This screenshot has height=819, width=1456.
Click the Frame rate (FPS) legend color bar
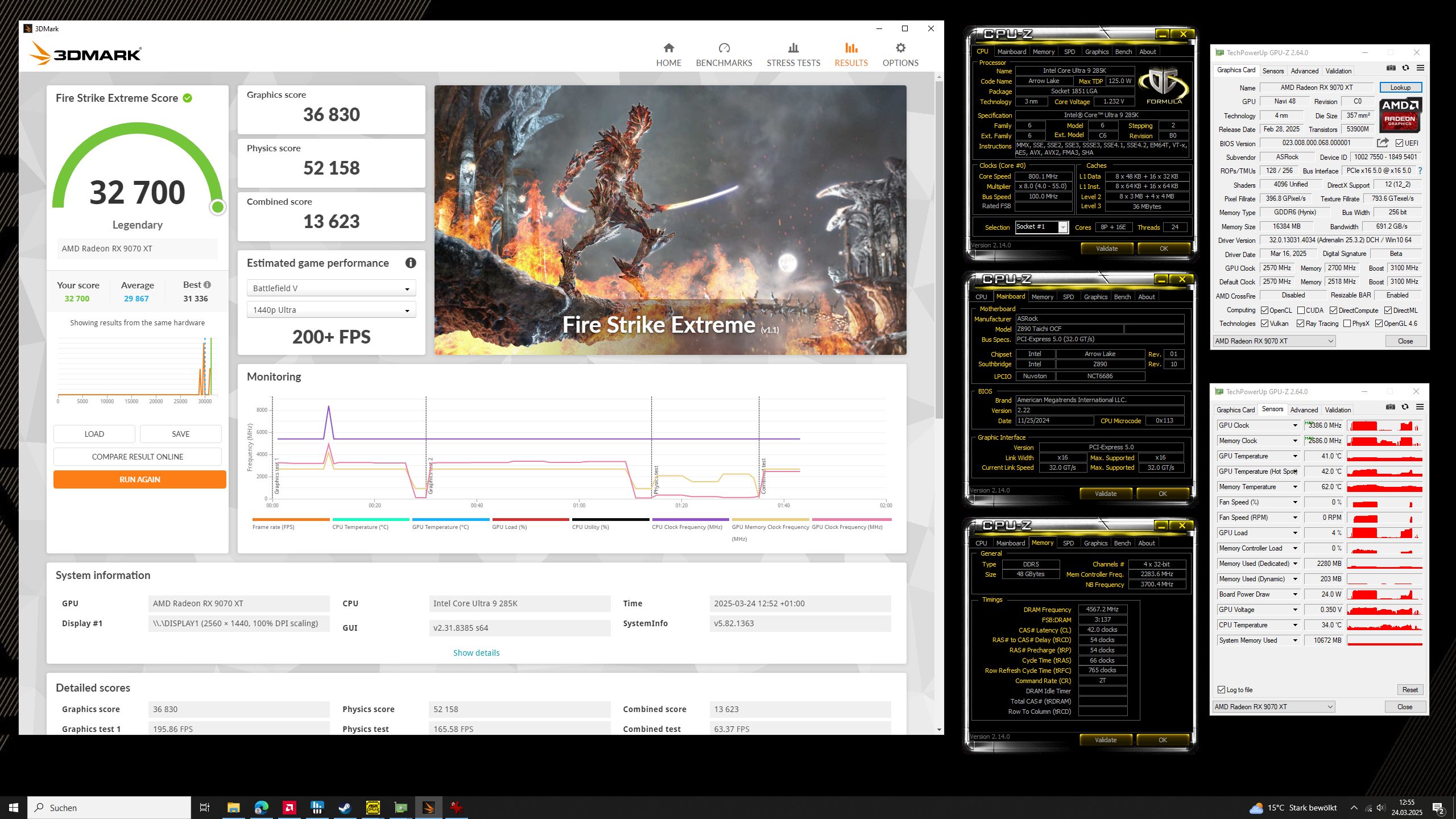tap(291, 519)
